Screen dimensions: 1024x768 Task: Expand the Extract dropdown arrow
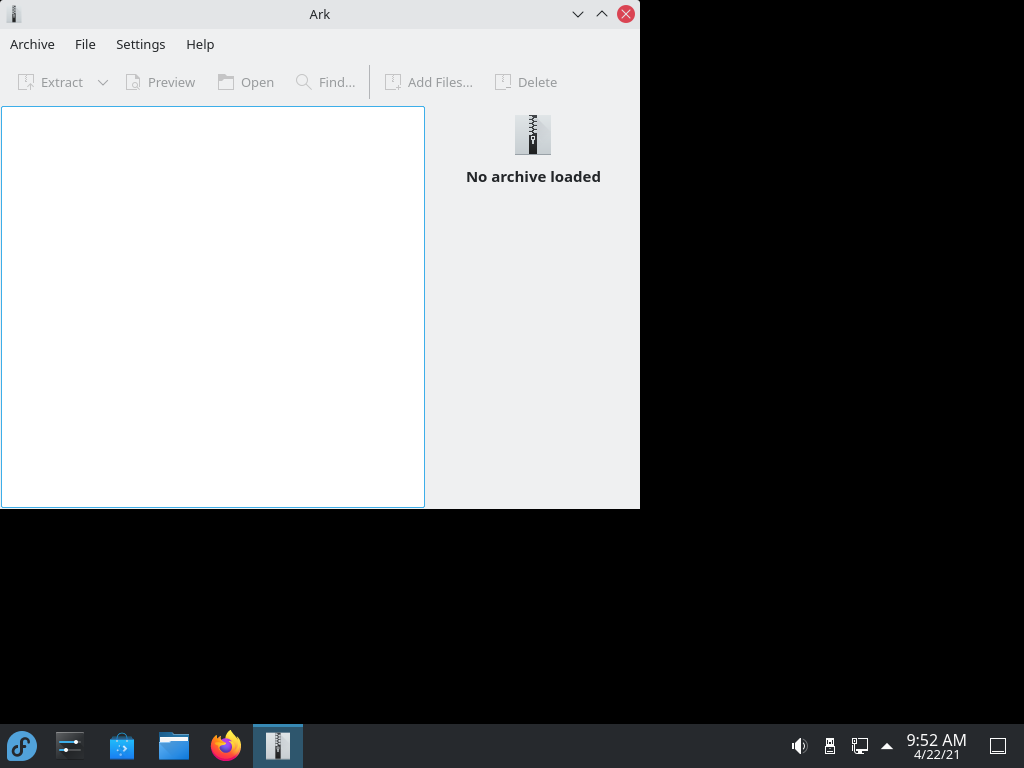click(x=103, y=82)
